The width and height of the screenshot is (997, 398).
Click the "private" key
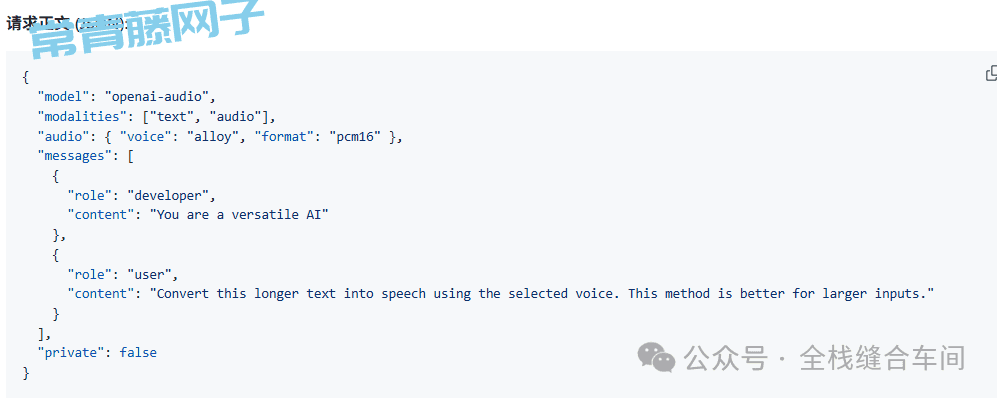pyautogui.click(x=71, y=353)
